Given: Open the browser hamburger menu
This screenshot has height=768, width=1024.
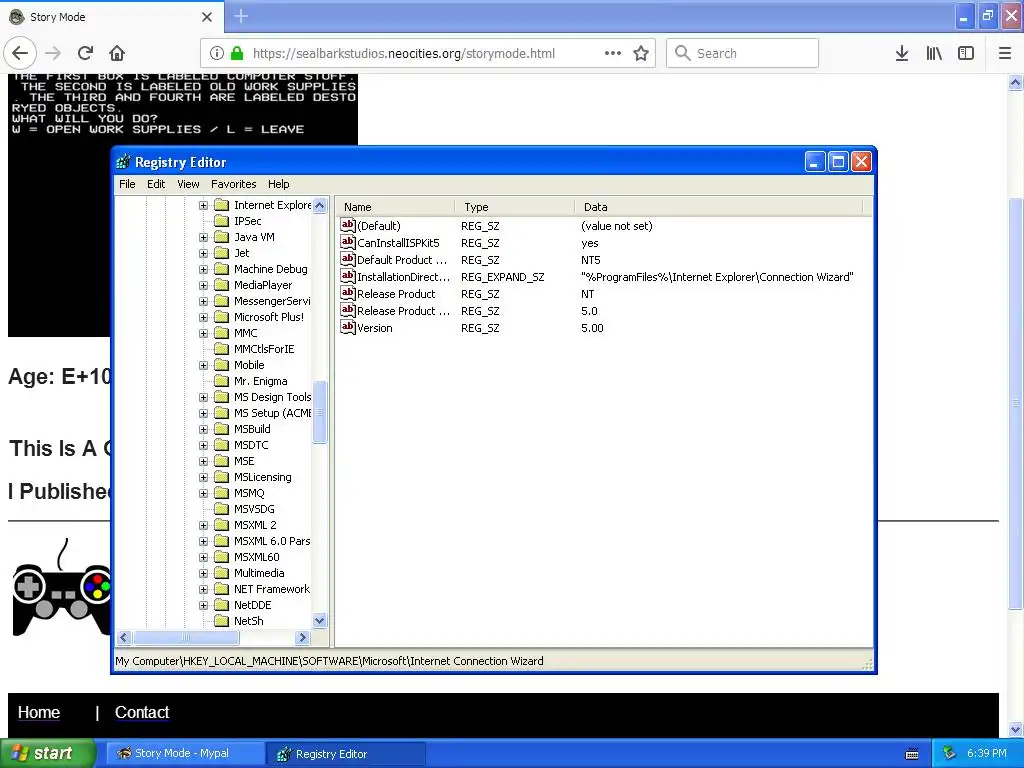Looking at the screenshot, I should [x=1005, y=53].
